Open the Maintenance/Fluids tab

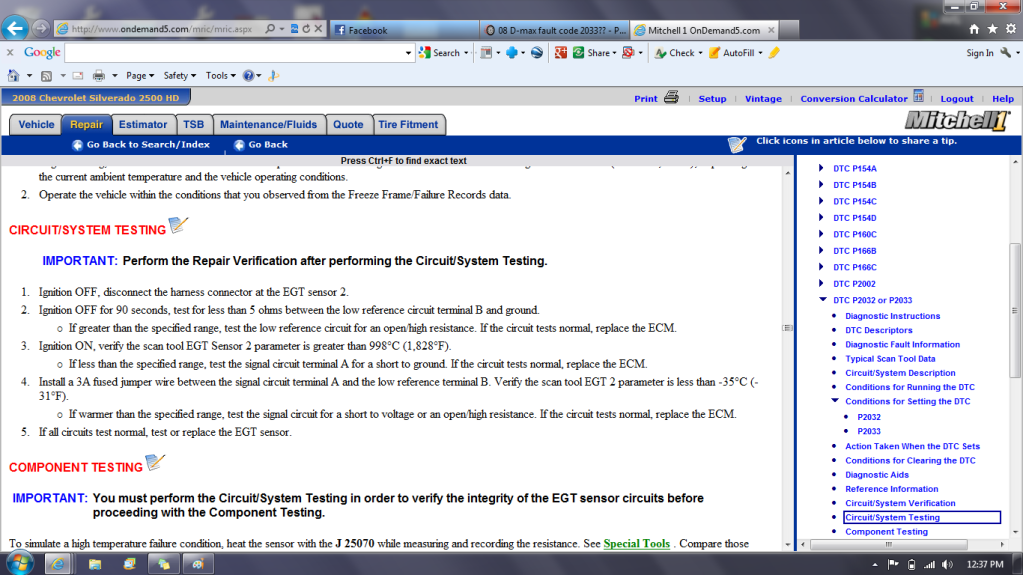(268, 125)
